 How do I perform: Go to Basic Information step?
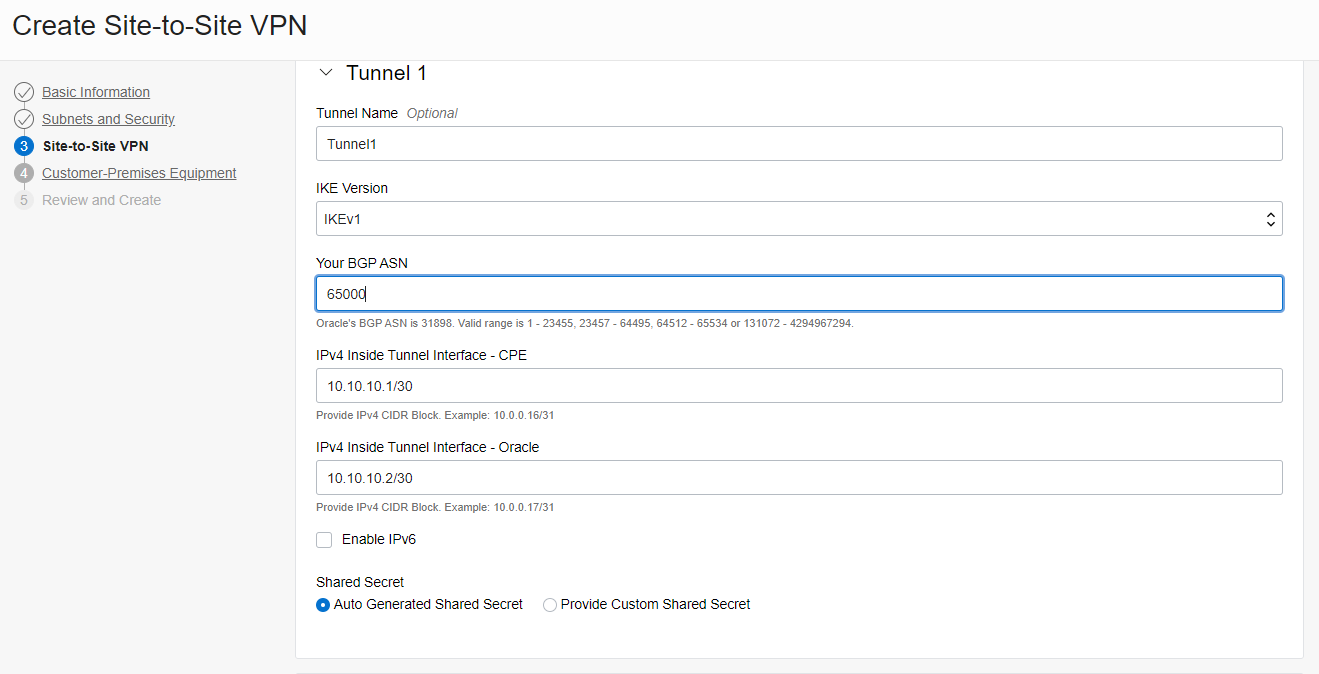click(x=96, y=92)
